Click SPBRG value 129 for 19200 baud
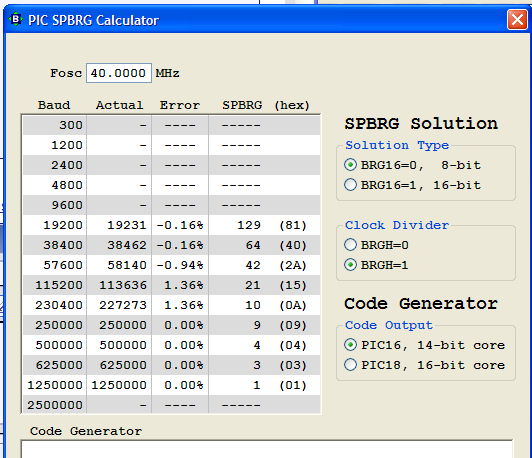 tap(249, 225)
